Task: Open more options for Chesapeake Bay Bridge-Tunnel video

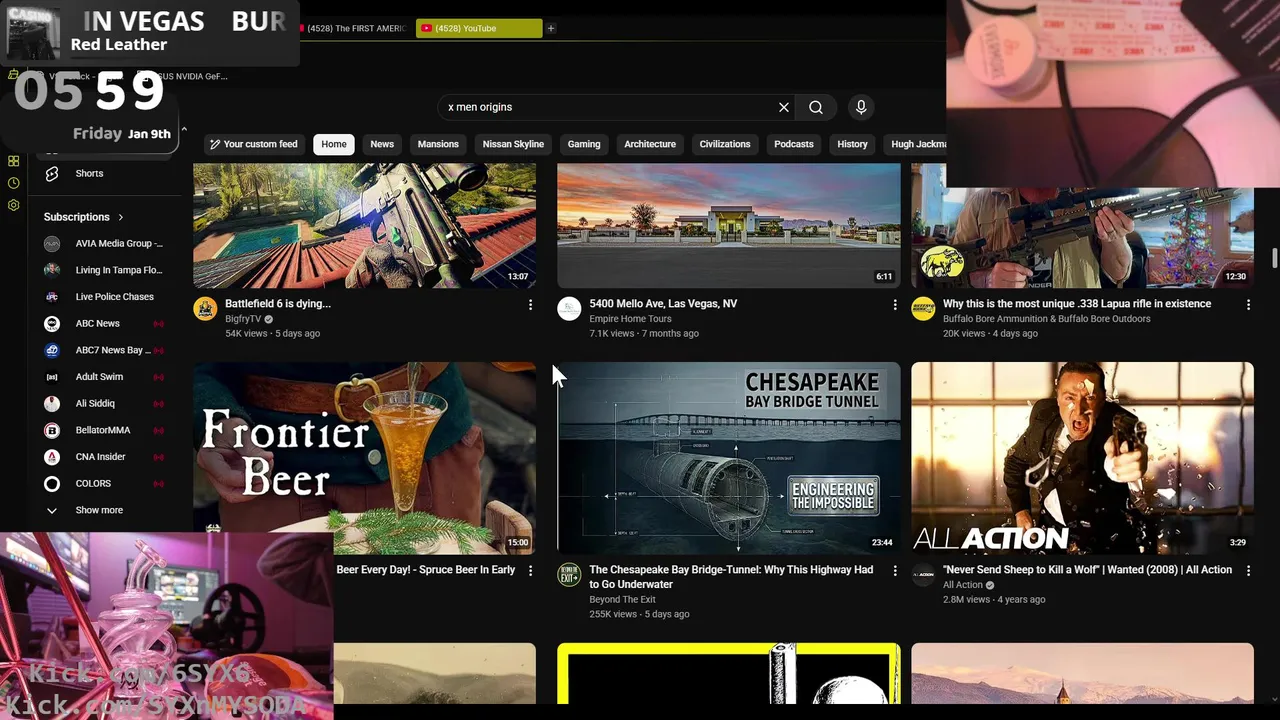Action: coord(894,571)
